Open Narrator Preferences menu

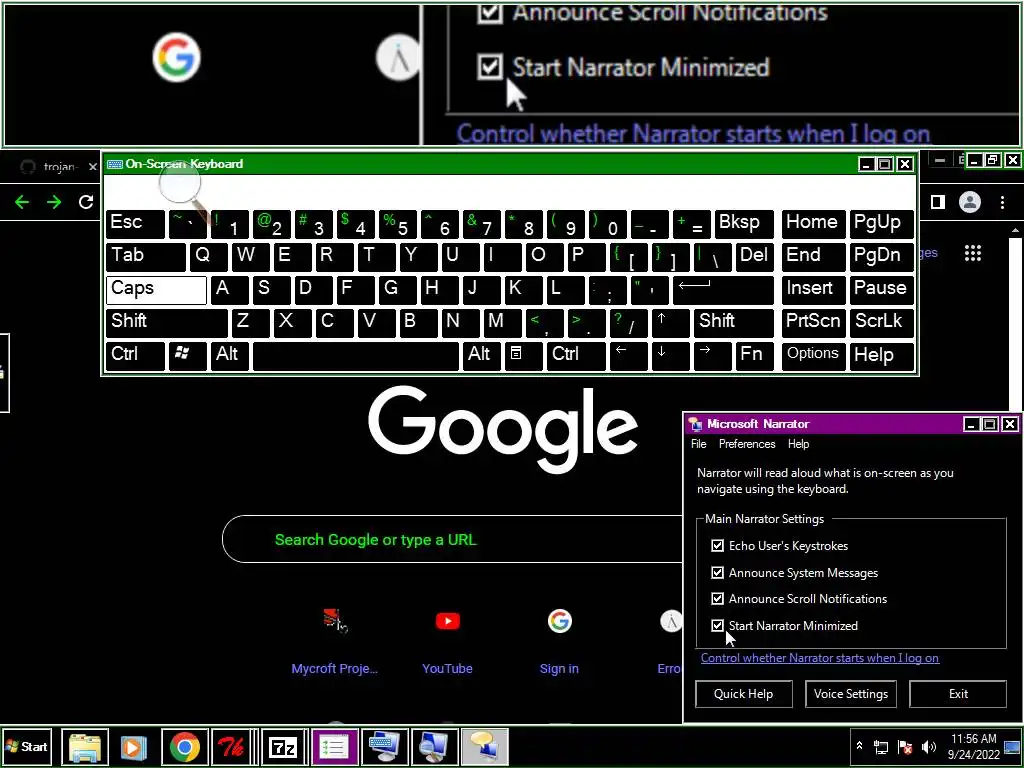tap(746, 444)
